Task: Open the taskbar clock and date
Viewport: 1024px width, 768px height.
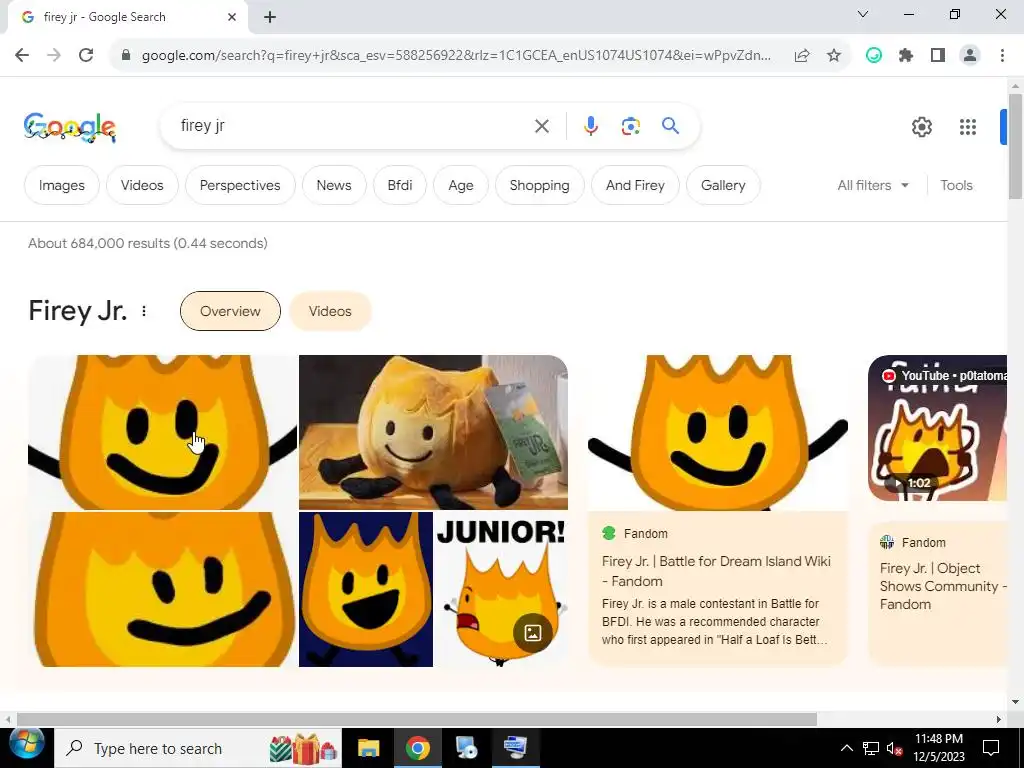Action: pyautogui.click(x=939, y=748)
